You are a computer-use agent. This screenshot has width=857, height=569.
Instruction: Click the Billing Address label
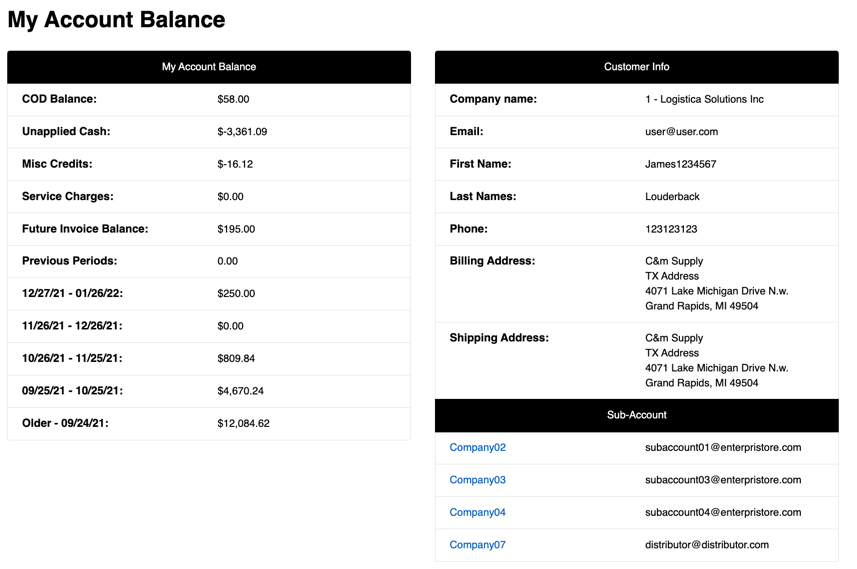tap(492, 261)
